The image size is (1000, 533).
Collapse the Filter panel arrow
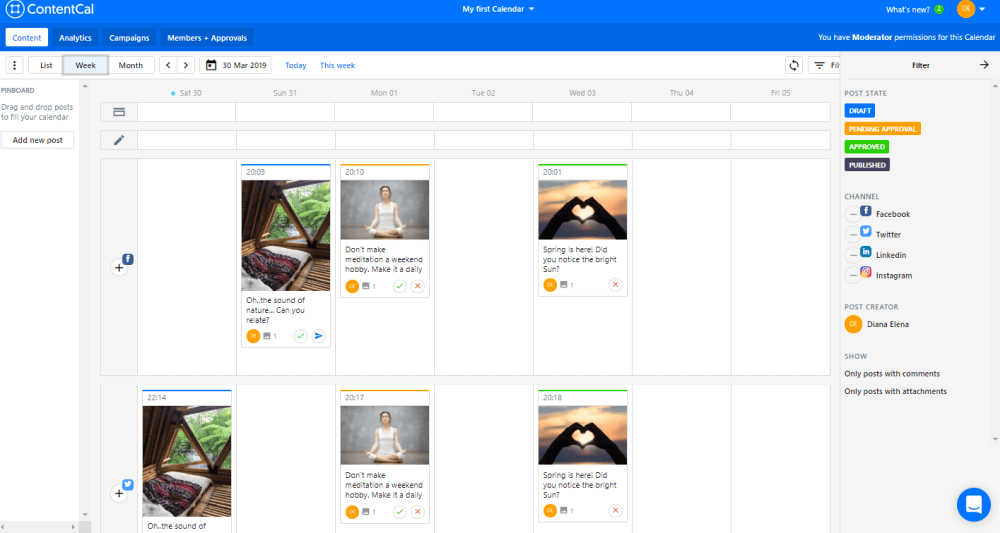point(984,65)
